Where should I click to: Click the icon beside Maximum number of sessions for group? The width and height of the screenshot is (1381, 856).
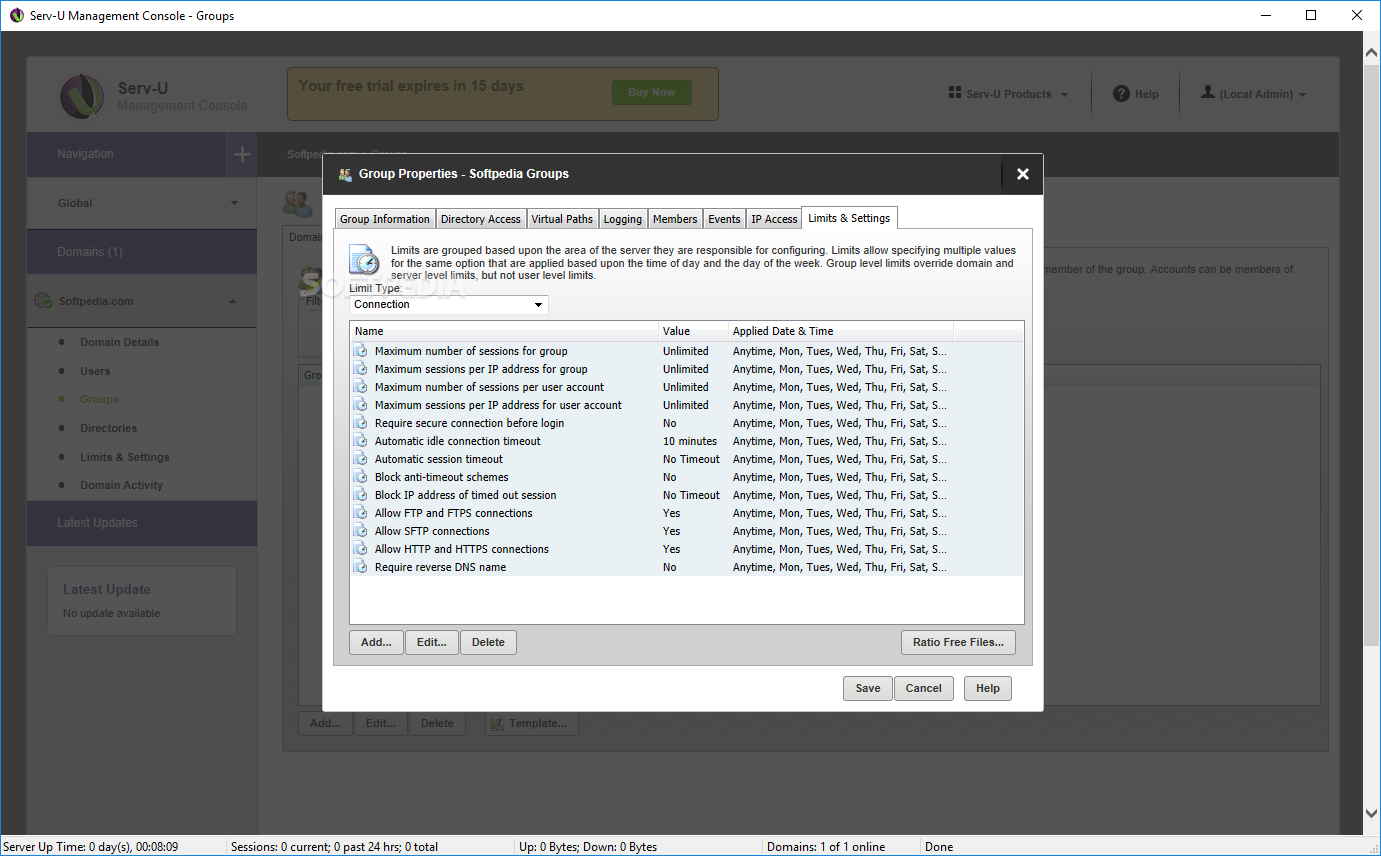coord(360,351)
